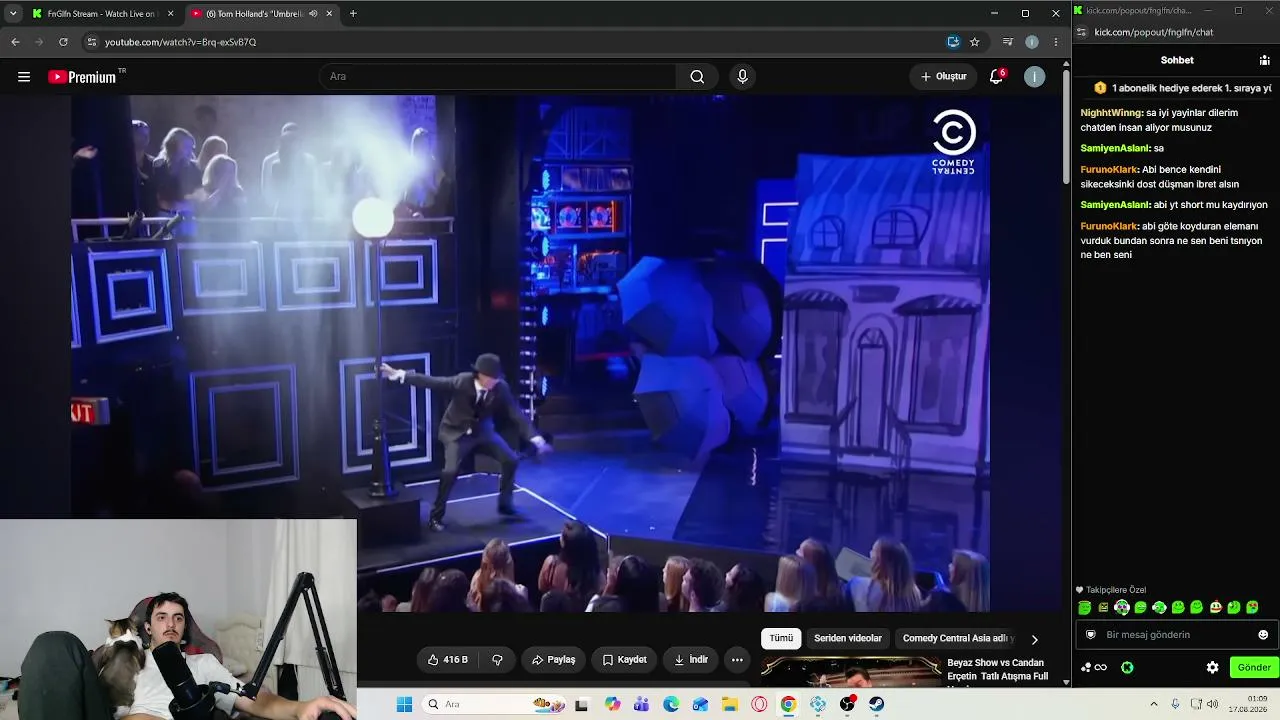Open Kick chat settings gear
This screenshot has height=720, width=1280.
[x=1212, y=668]
